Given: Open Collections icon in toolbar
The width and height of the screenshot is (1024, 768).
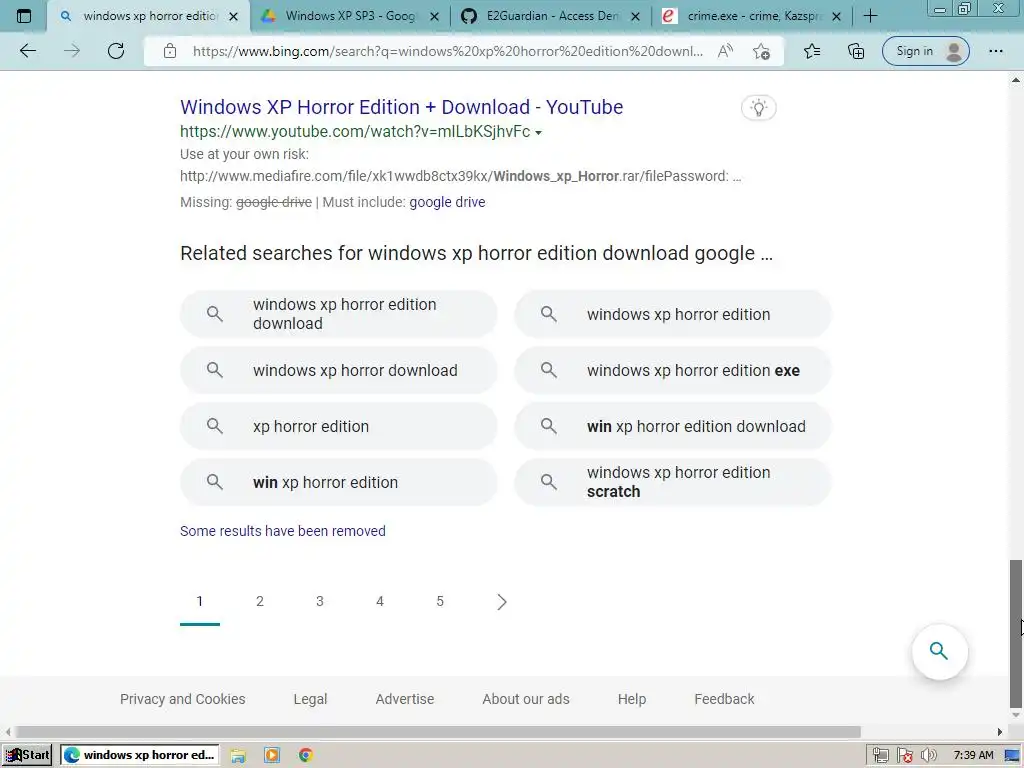Looking at the screenshot, I should point(856,51).
